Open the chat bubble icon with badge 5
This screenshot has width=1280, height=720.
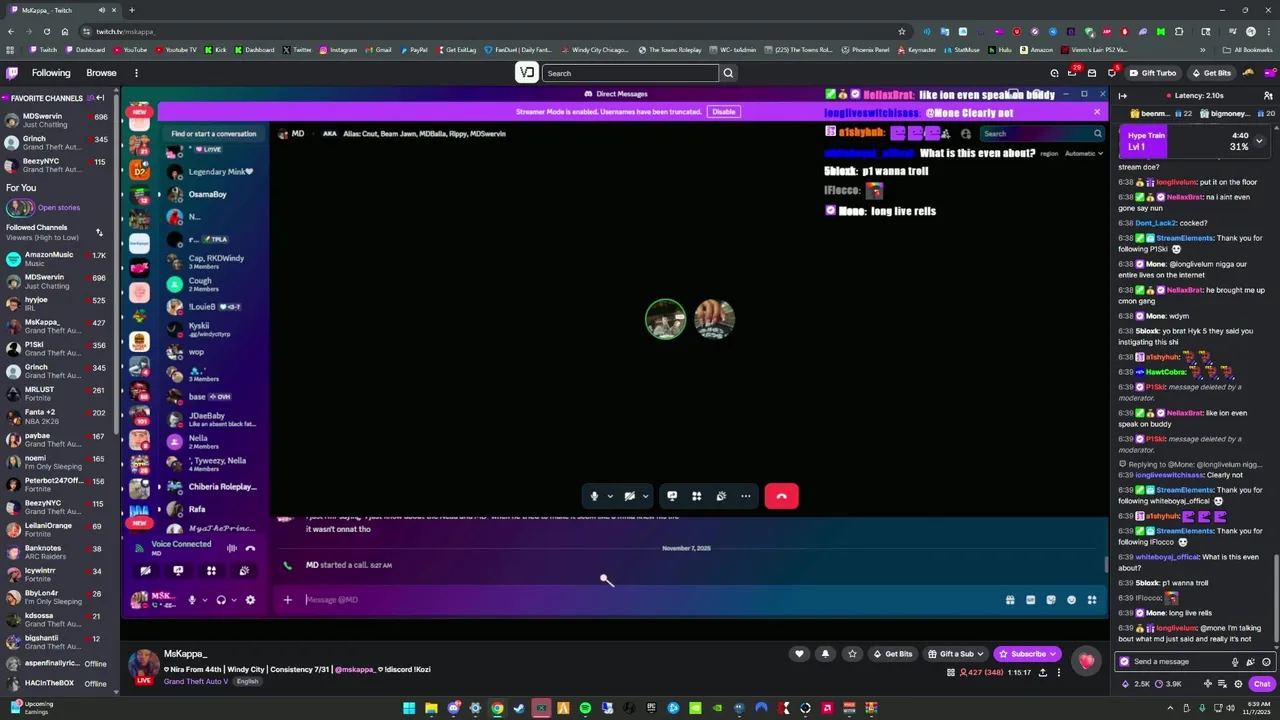[x=1112, y=73]
